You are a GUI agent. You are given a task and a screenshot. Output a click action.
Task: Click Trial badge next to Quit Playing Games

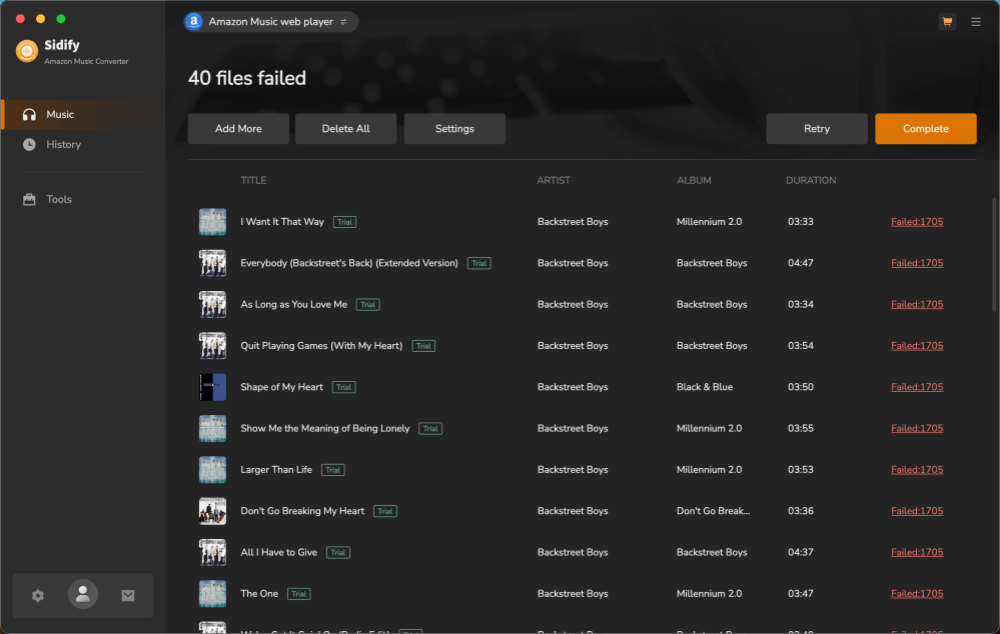pyautogui.click(x=423, y=346)
